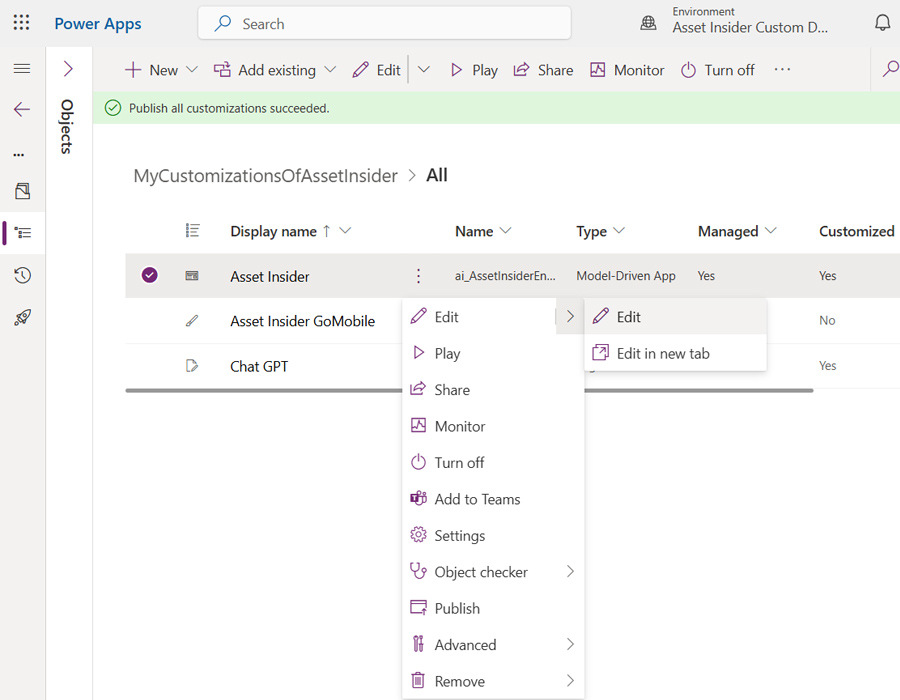Open the app launcher waffle grid
This screenshot has height=700, width=900.
click(21, 22)
